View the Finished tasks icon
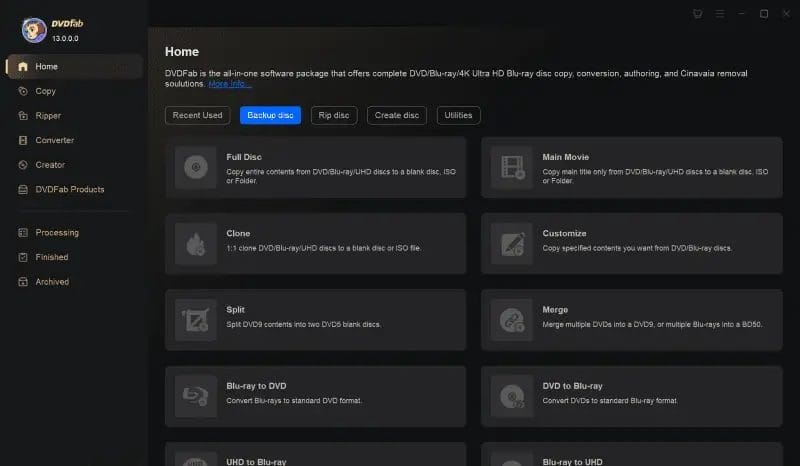The height and width of the screenshot is (466, 800). click(22, 257)
